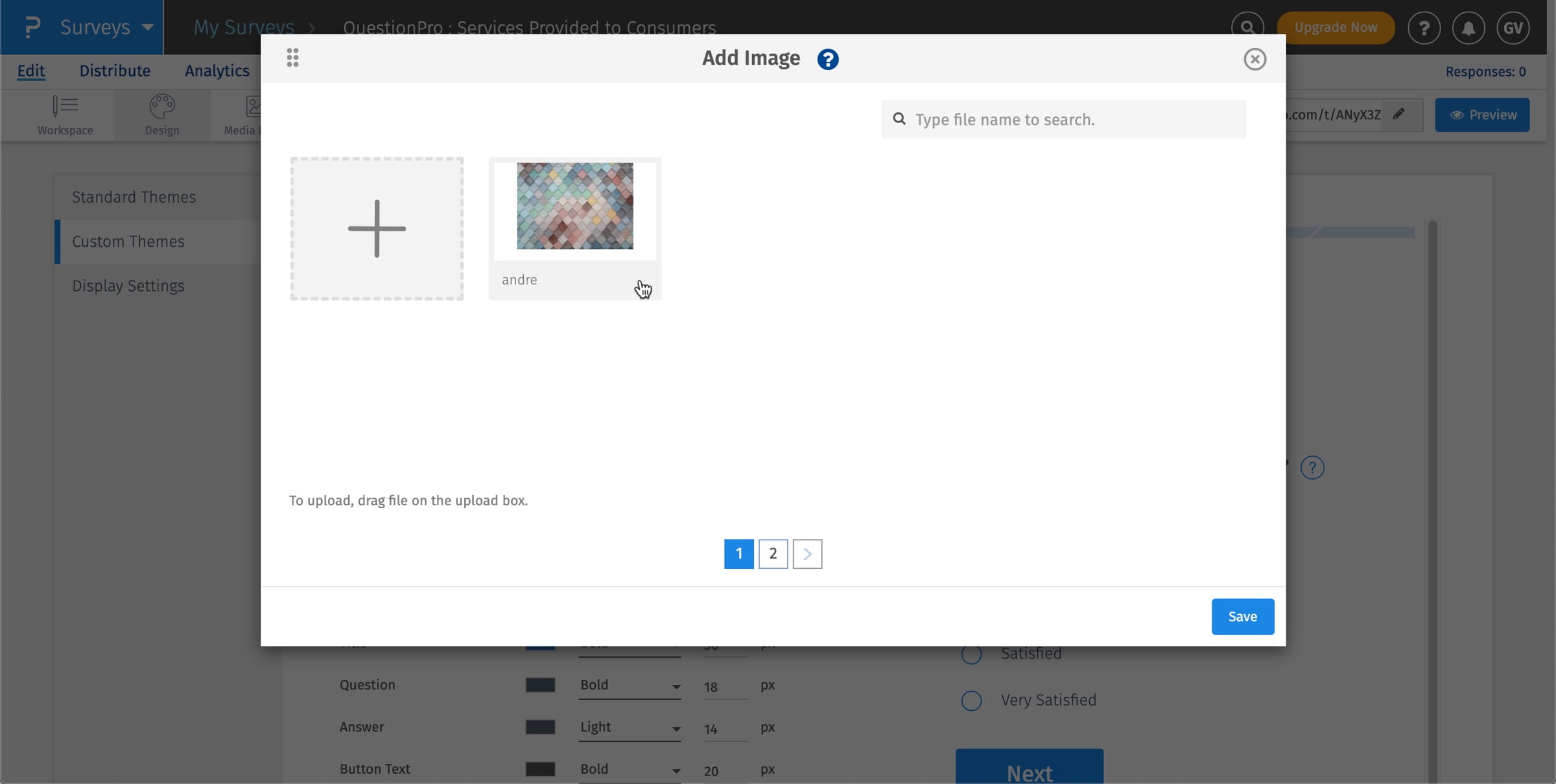The width and height of the screenshot is (1556, 784).
Task: Select the andre image thumbnail
Action: [x=574, y=207]
